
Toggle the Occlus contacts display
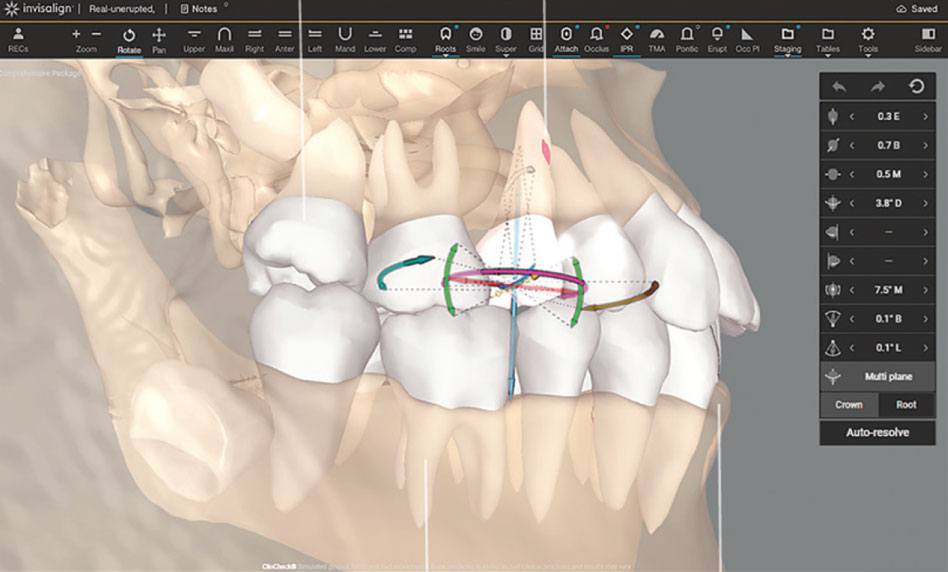(596, 40)
